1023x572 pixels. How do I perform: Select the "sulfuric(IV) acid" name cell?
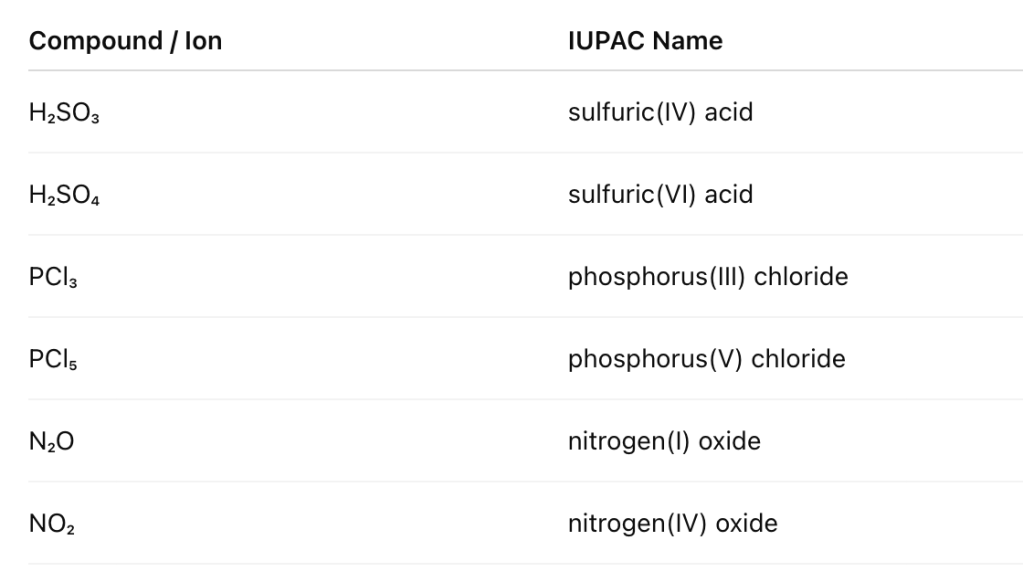660,112
